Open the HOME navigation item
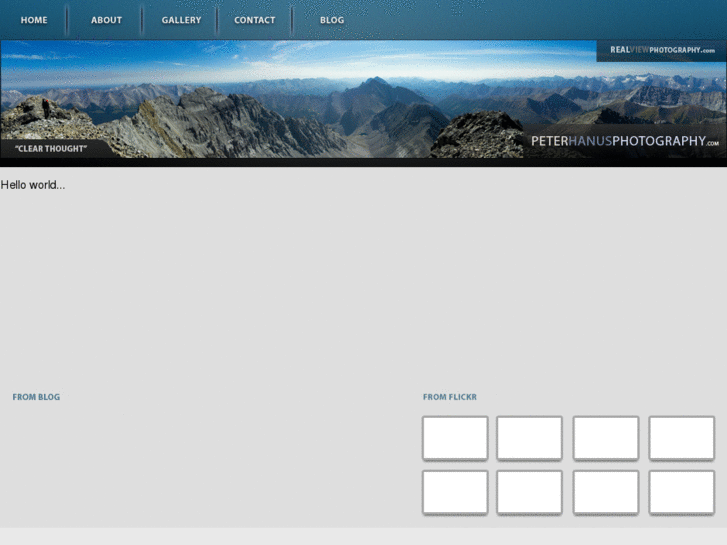The image size is (727, 545). point(34,20)
